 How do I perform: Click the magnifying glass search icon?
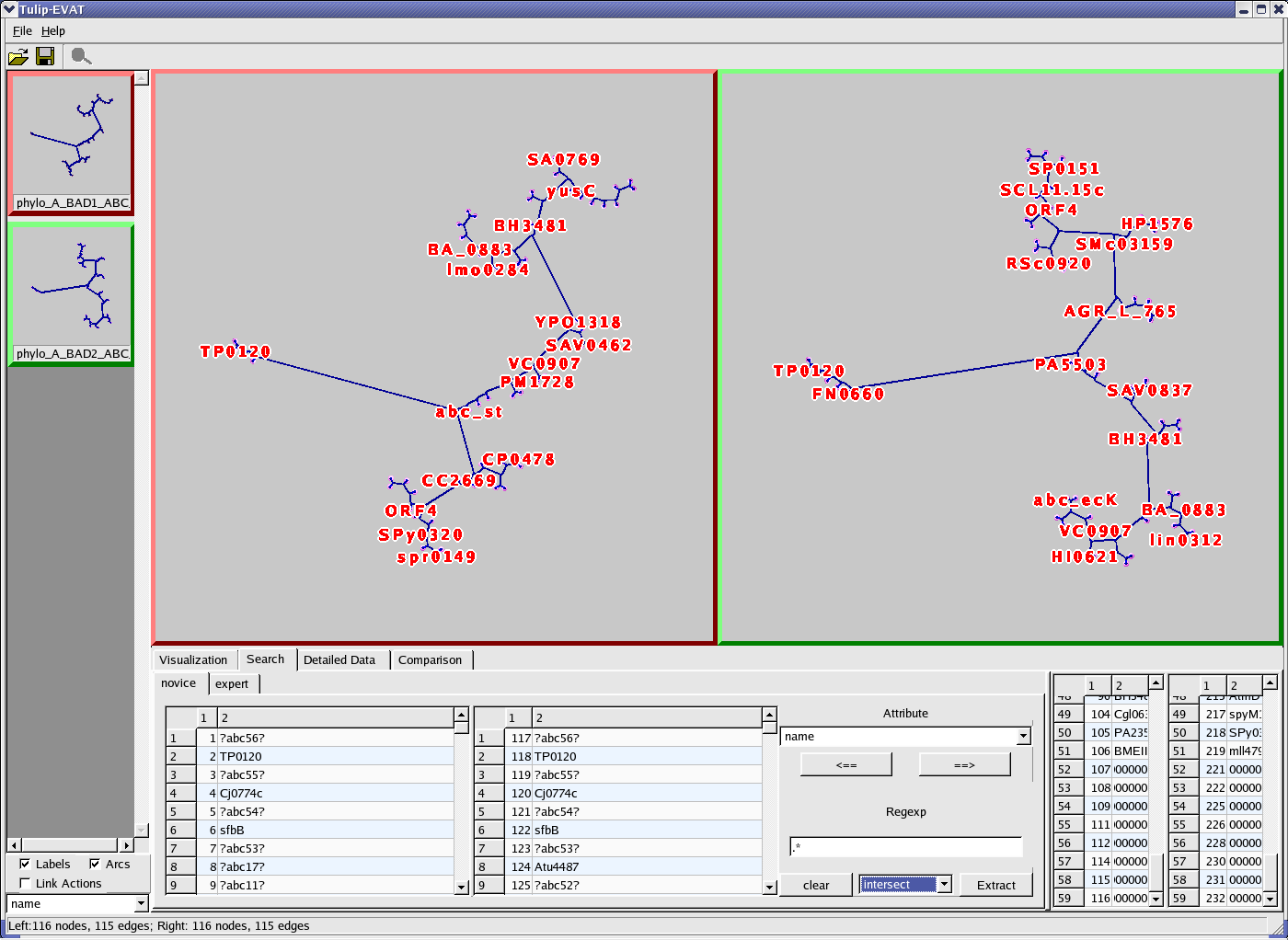81,57
